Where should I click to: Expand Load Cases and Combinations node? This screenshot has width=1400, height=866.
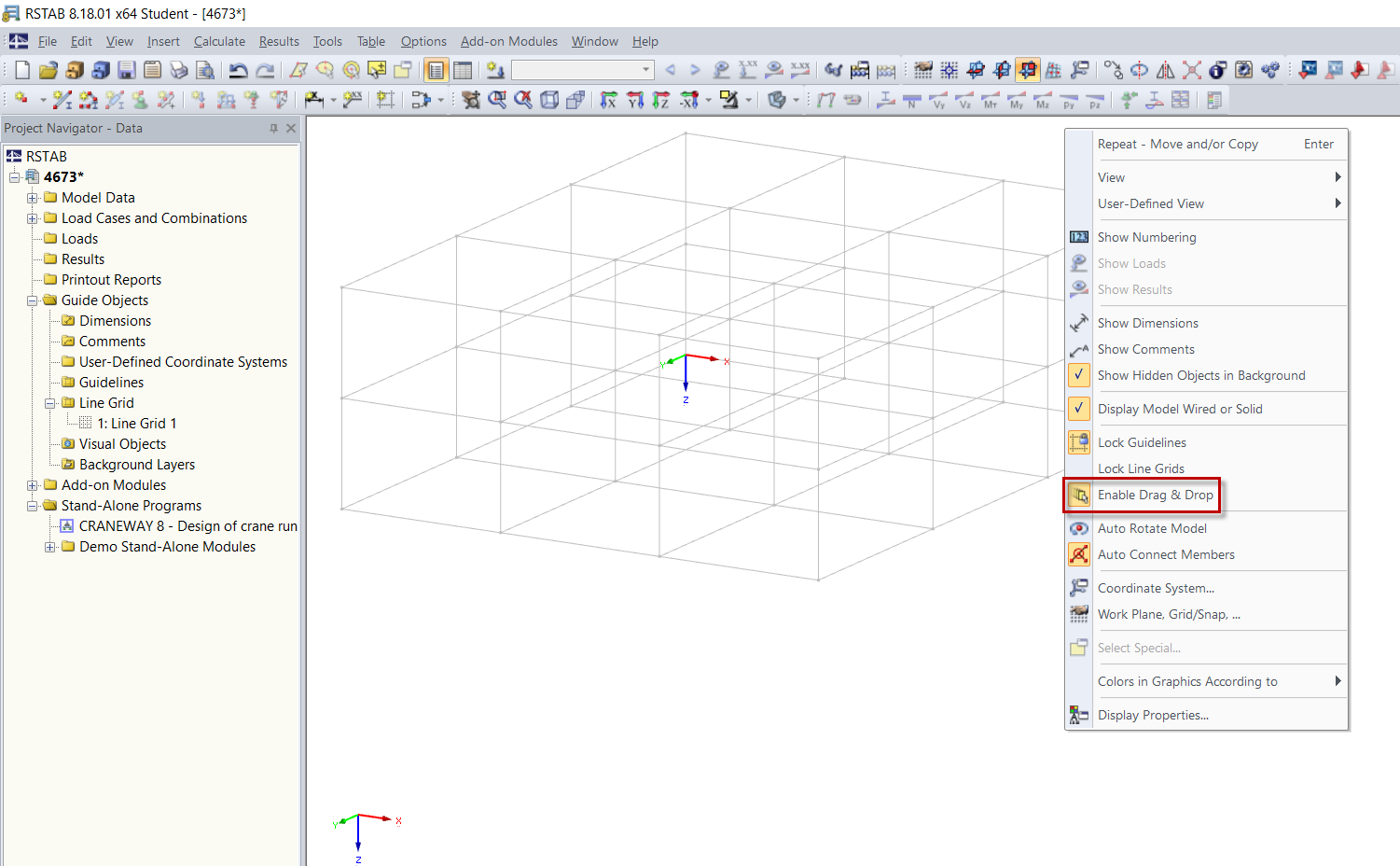[33, 218]
